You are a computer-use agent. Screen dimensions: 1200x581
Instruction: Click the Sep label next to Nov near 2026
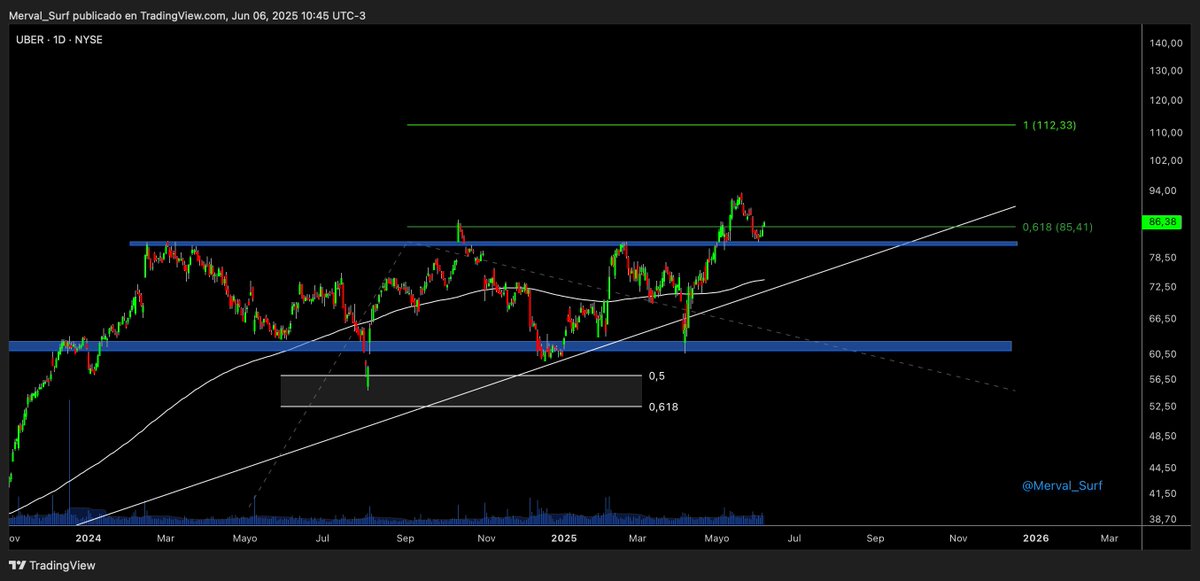point(876,538)
